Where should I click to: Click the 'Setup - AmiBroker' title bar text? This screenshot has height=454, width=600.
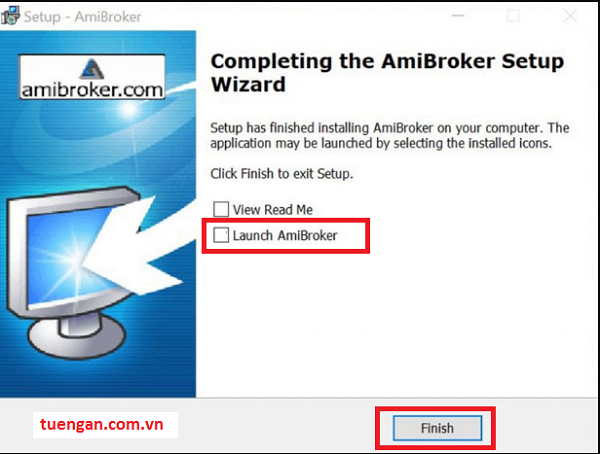82,17
